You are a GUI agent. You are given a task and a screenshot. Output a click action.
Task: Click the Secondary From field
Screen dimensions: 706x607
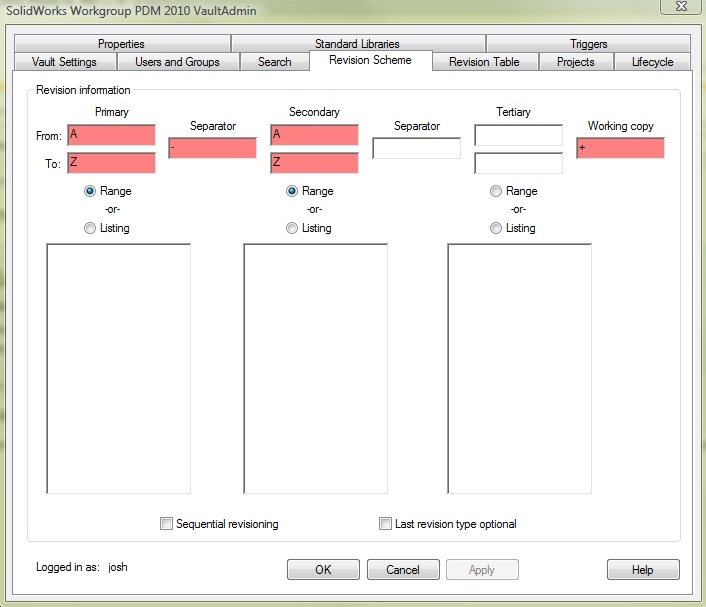coord(314,135)
